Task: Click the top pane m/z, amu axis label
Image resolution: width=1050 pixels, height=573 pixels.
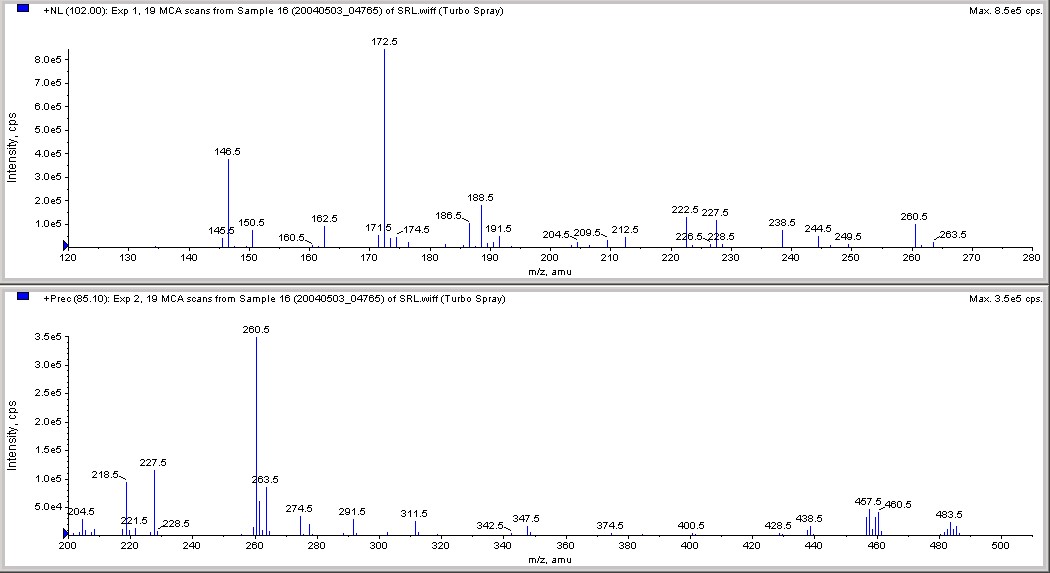Action: (550, 272)
